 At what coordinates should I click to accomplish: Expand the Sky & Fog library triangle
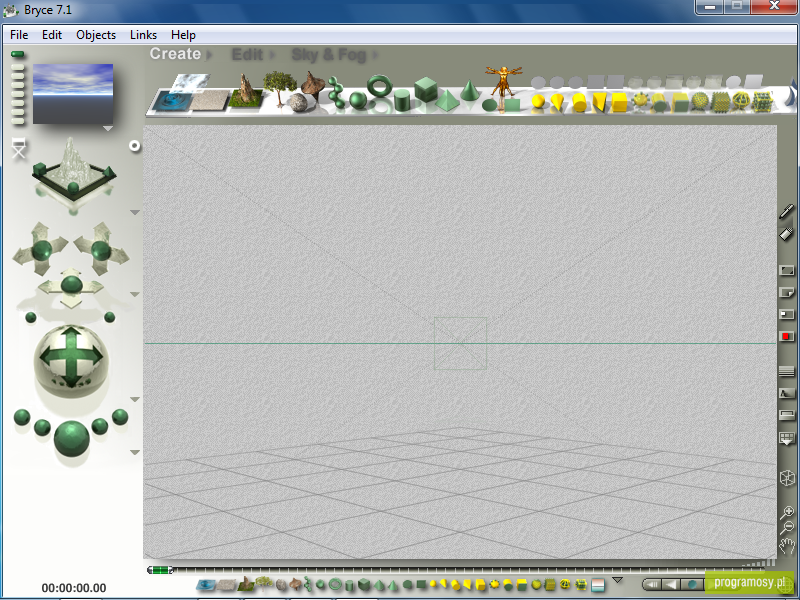pos(376,55)
